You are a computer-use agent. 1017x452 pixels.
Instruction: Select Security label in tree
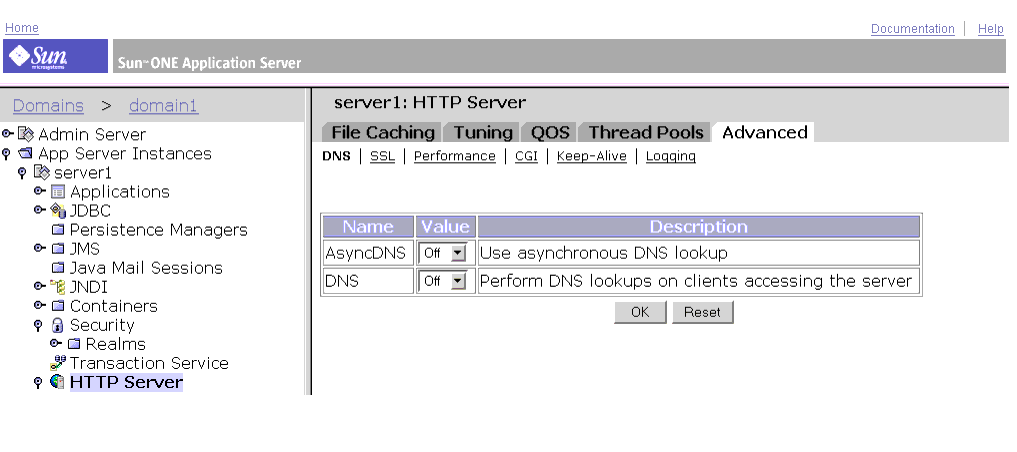(x=102, y=325)
